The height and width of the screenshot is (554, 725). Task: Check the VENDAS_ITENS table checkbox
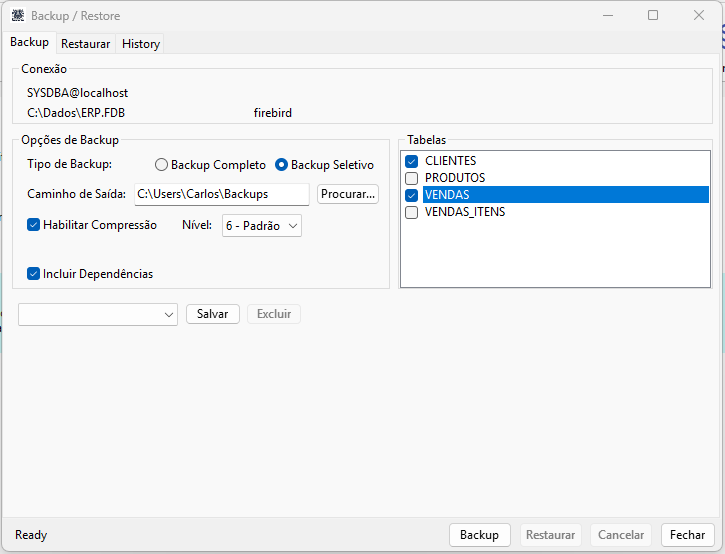412,212
